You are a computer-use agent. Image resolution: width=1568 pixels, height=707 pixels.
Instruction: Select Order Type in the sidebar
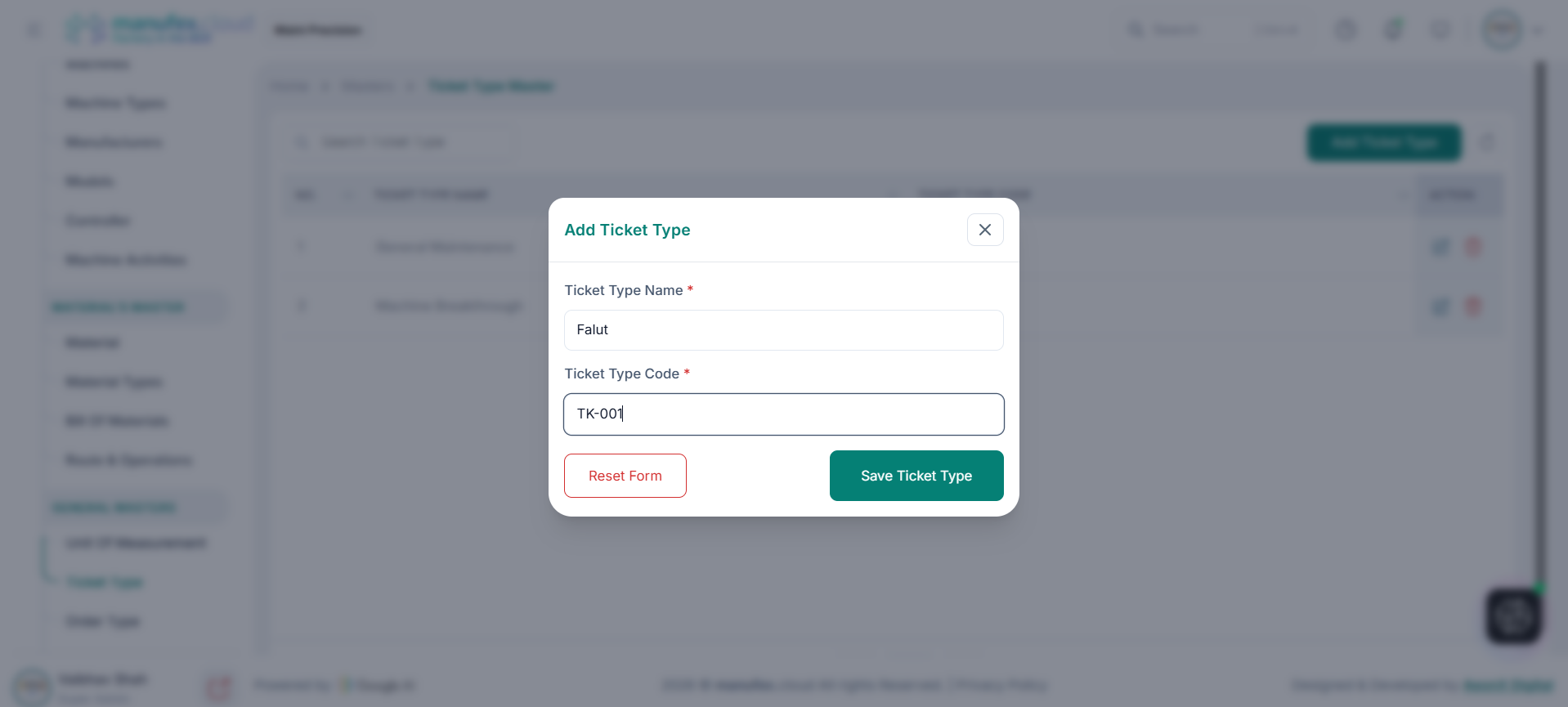(x=101, y=621)
